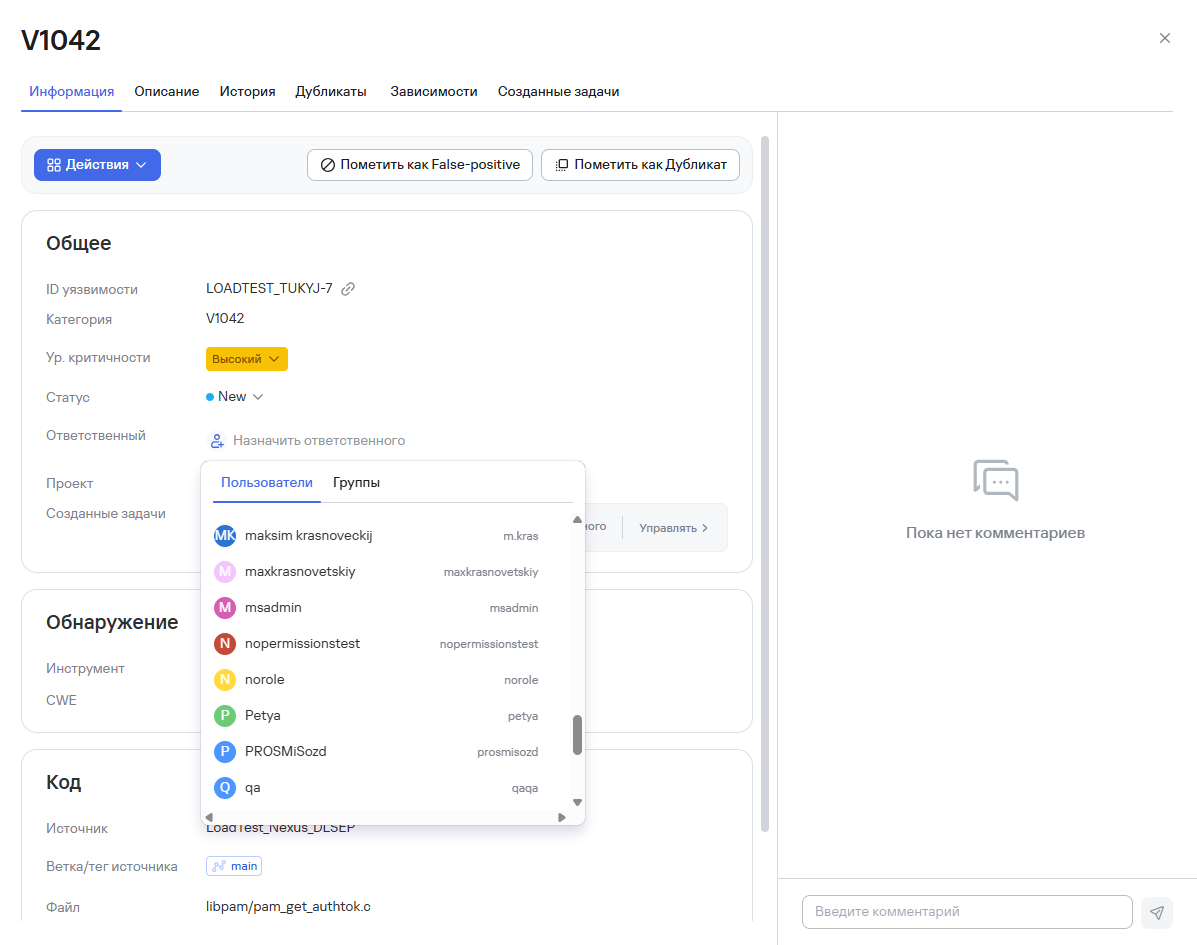Click the m.kras username text
The width and height of the screenshot is (1197, 945).
click(x=521, y=537)
